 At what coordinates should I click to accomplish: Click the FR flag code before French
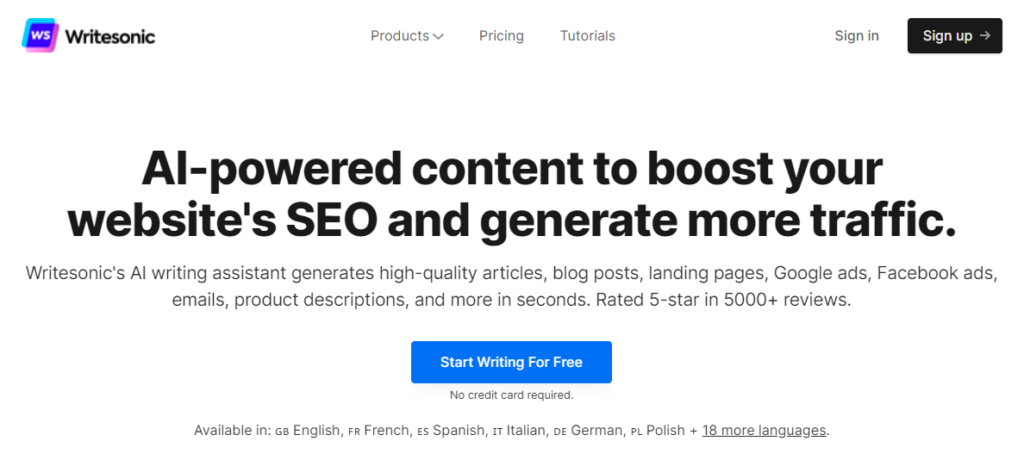[354, 431]
